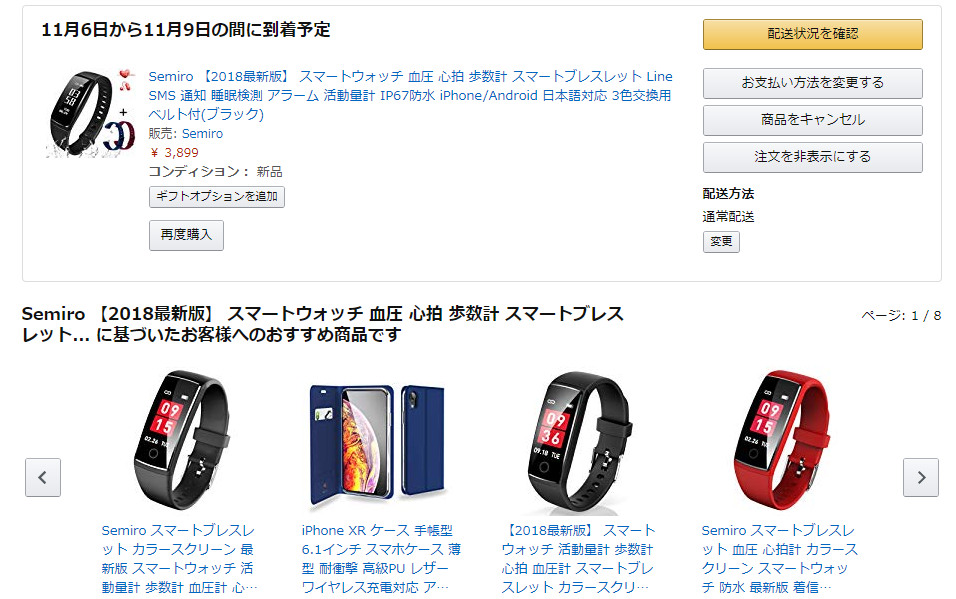Open the red Semiro smart bracelet image
956x599 pixels.
[781, 440]
